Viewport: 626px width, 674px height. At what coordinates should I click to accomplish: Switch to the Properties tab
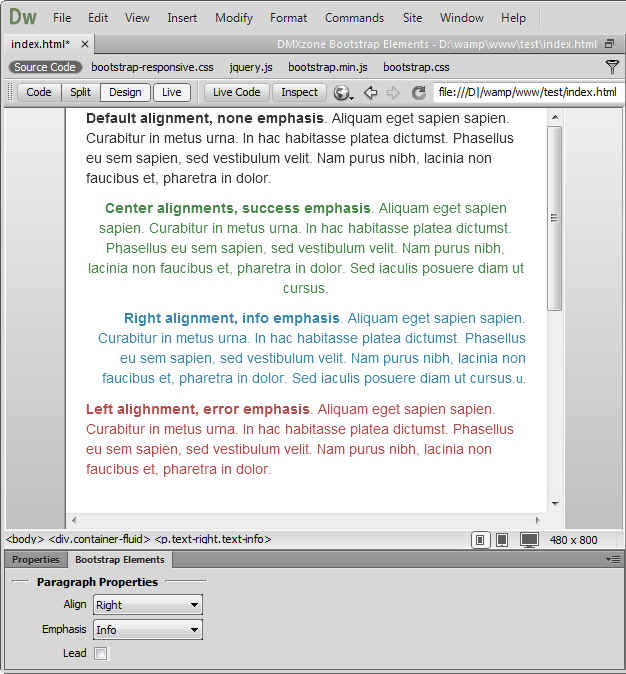coord(36,560)
